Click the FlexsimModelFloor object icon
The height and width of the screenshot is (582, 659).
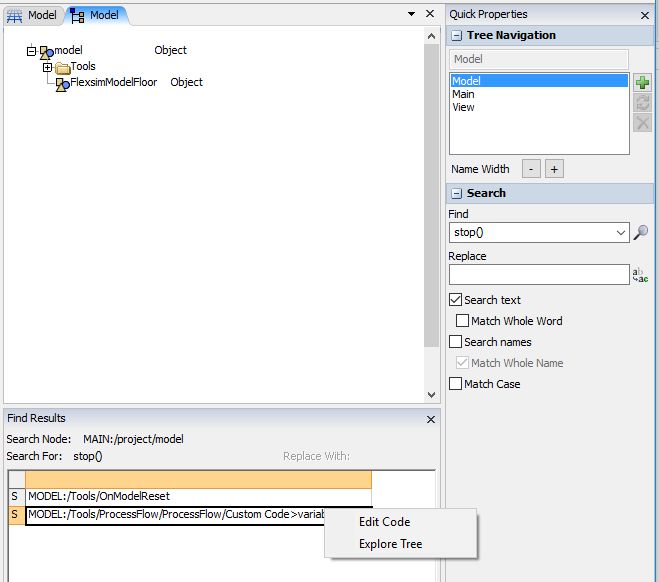pyautogui.click(x=62, y=84)
